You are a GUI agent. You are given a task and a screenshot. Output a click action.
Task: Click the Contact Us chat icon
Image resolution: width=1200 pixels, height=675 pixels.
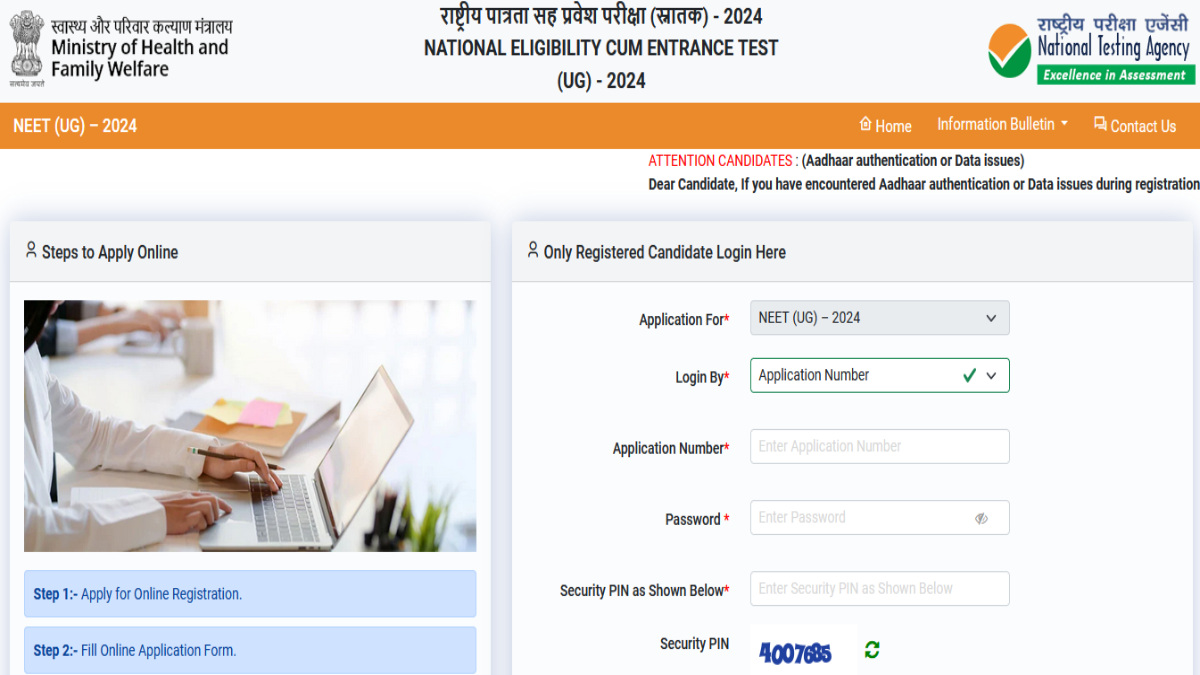tap(1098, 125)
